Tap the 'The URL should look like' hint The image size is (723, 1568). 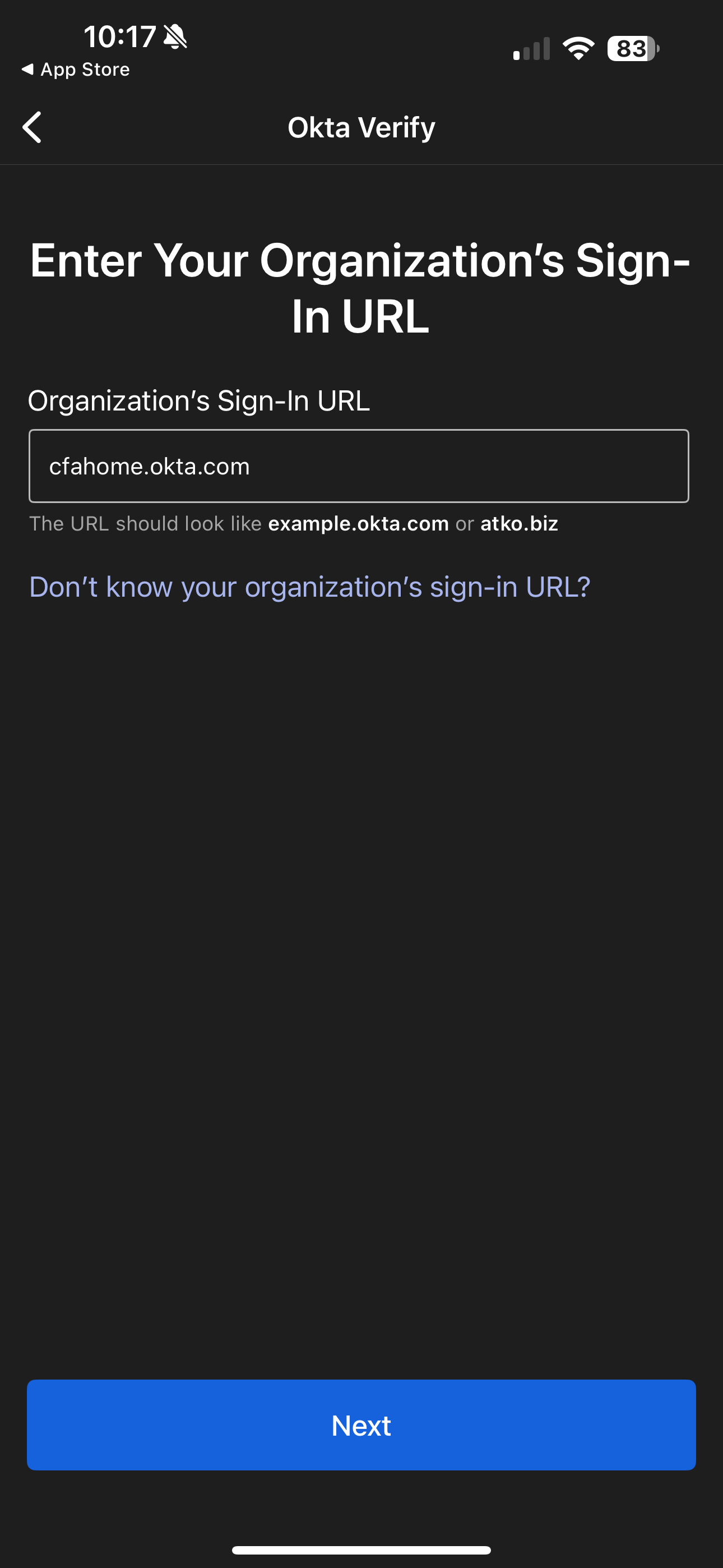[x=145, y=523]
